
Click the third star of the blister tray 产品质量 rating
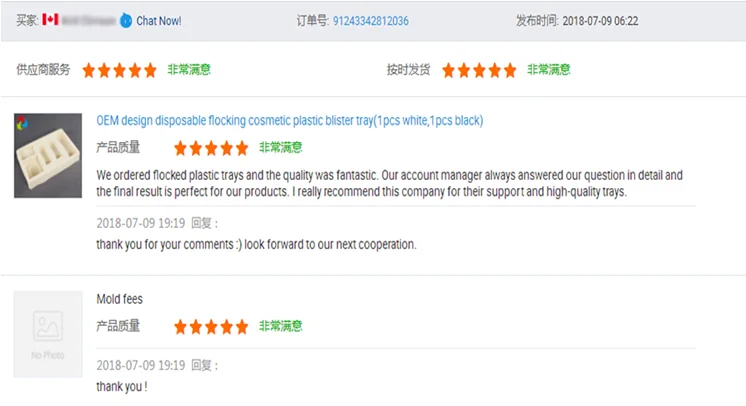coord(211,148)
